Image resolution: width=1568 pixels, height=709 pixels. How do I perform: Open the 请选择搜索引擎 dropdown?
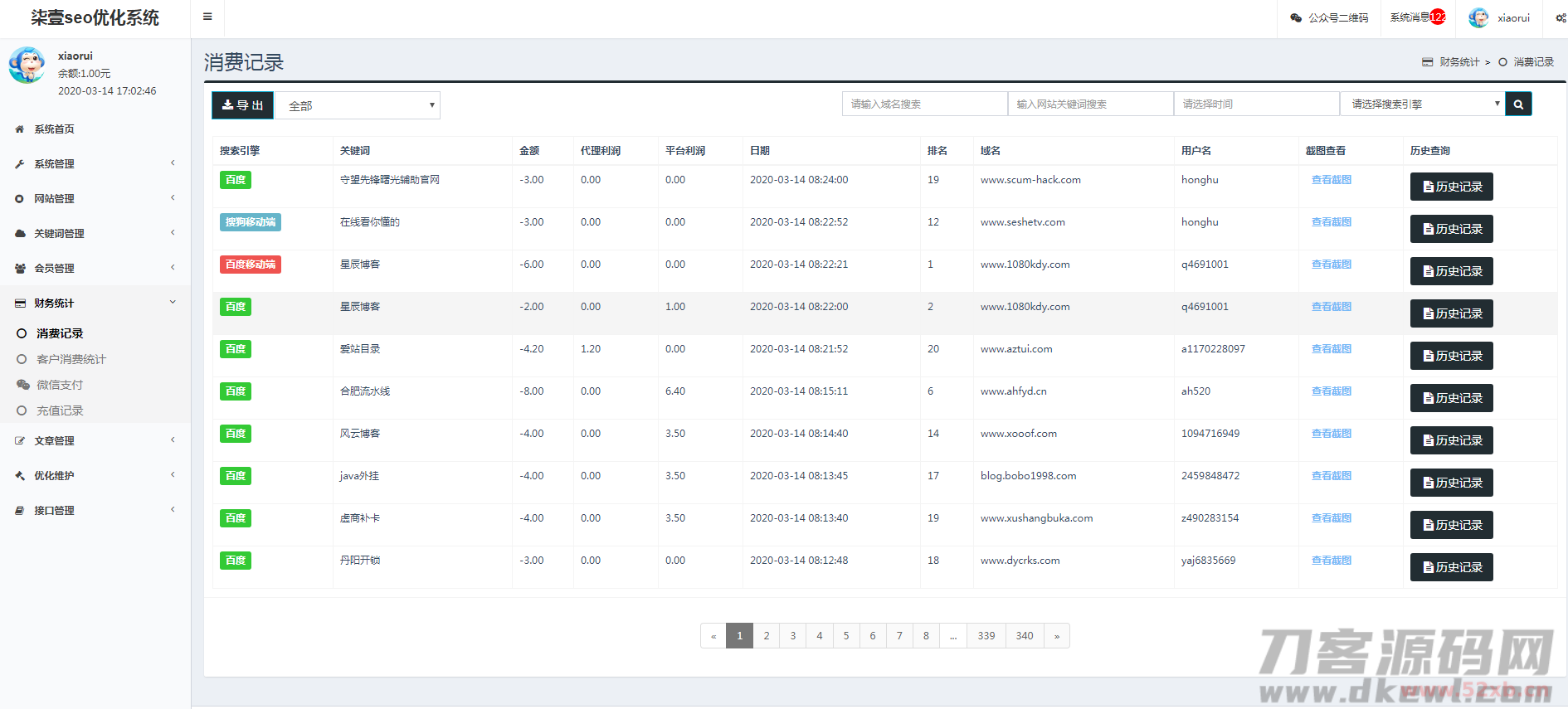(1422, 104)
